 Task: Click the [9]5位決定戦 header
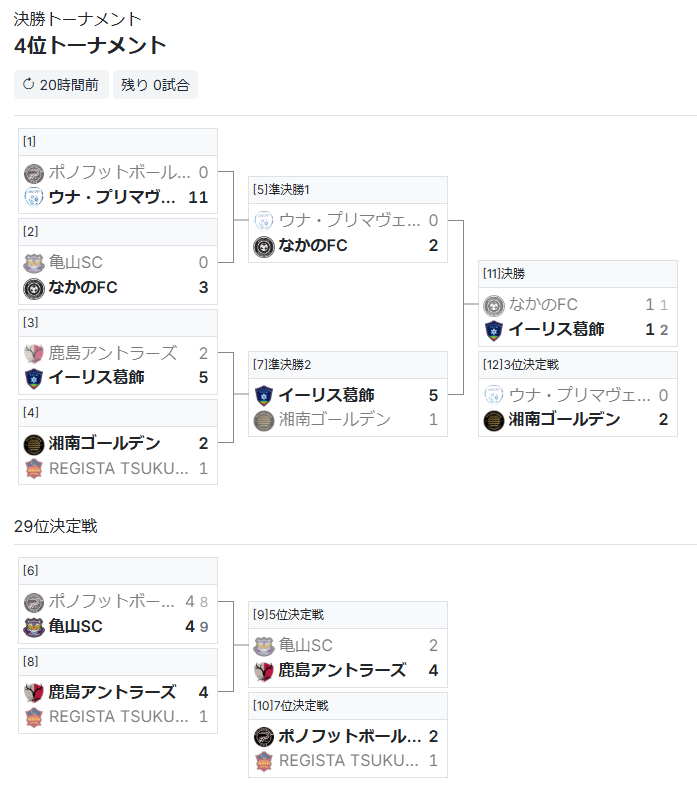pos(348,615)
